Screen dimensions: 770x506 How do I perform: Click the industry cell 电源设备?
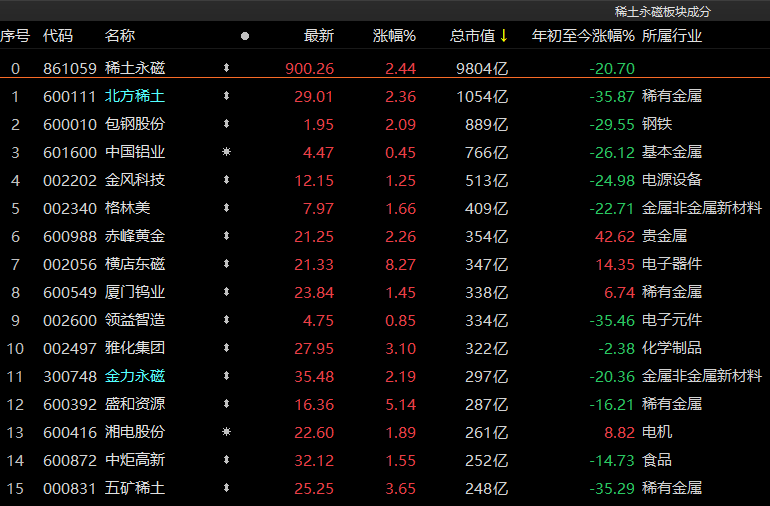tap(672, 180)
